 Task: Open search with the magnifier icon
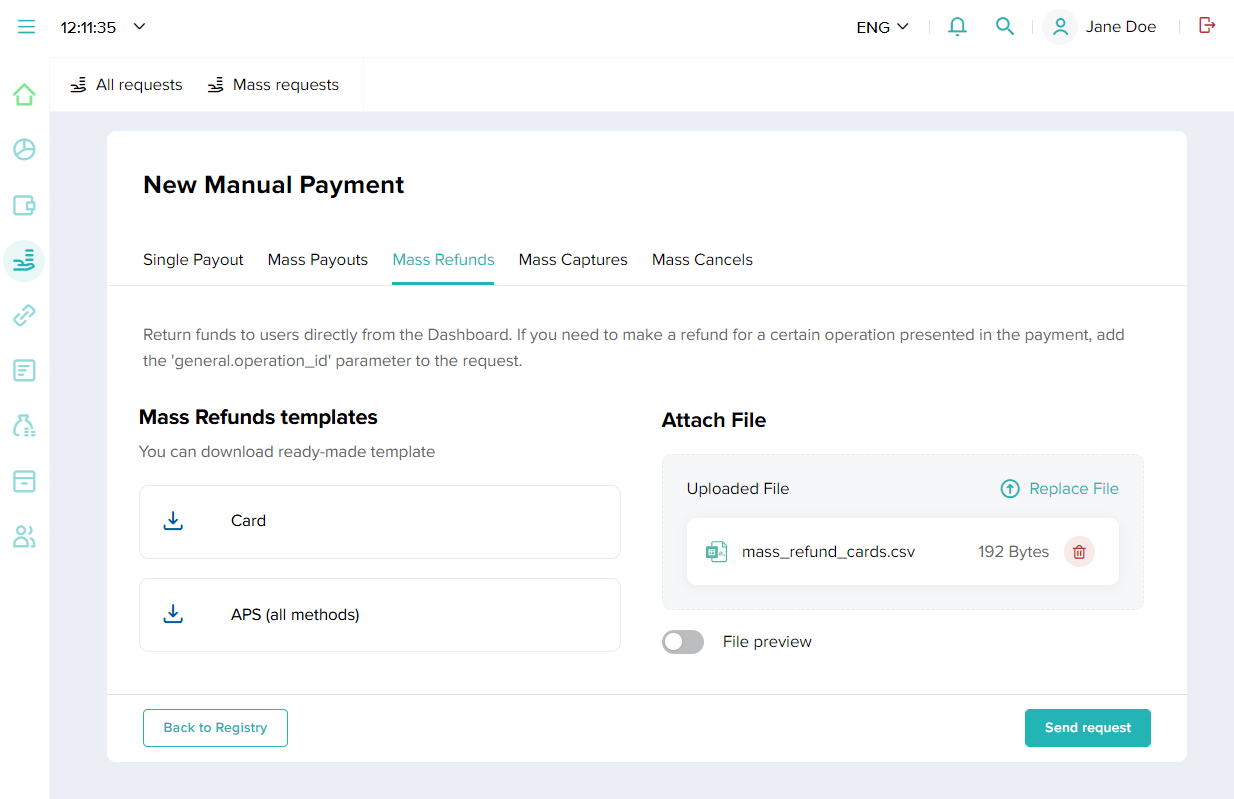1005,27
